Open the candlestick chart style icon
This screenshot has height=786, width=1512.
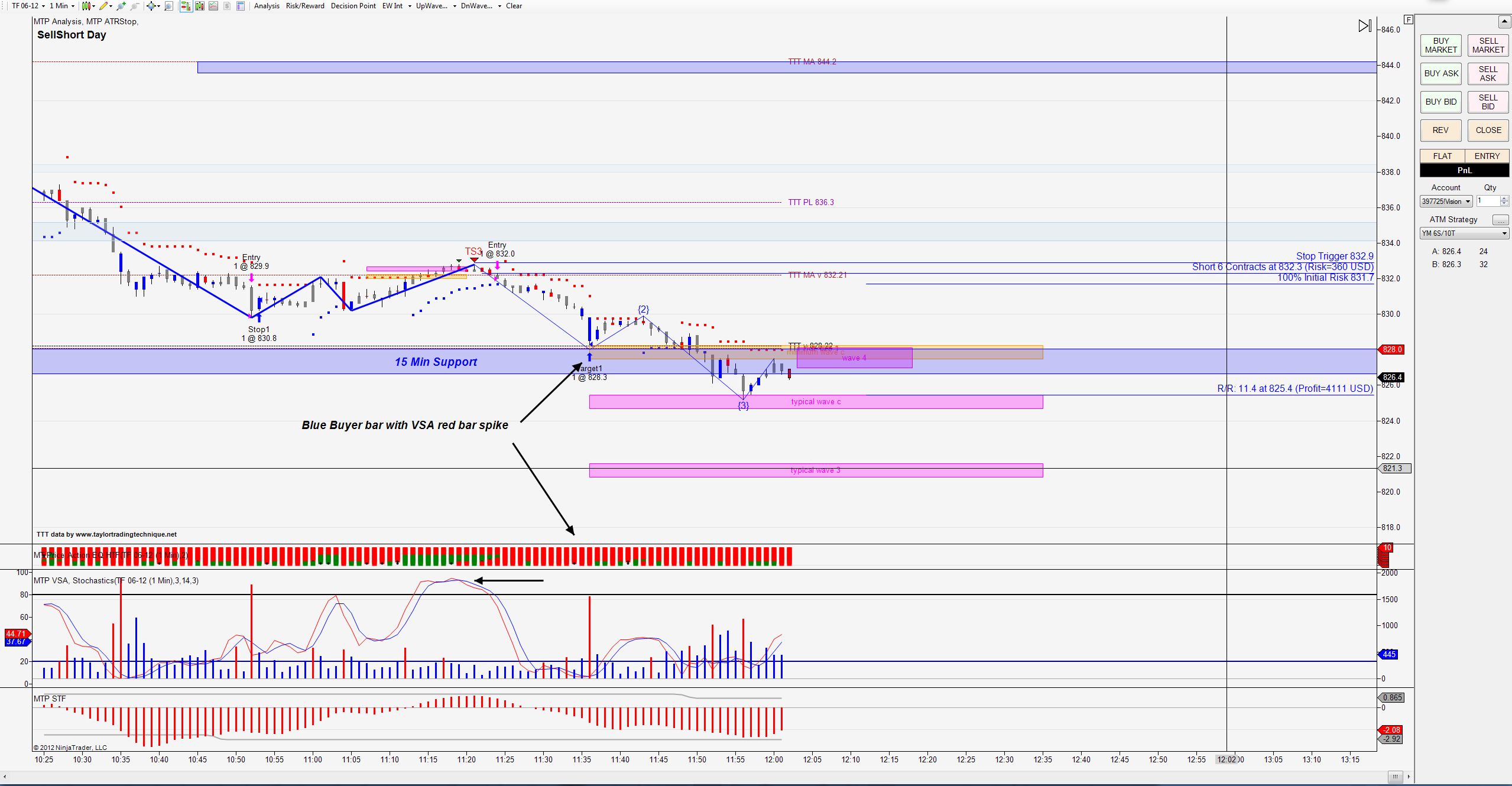[86, 6]
